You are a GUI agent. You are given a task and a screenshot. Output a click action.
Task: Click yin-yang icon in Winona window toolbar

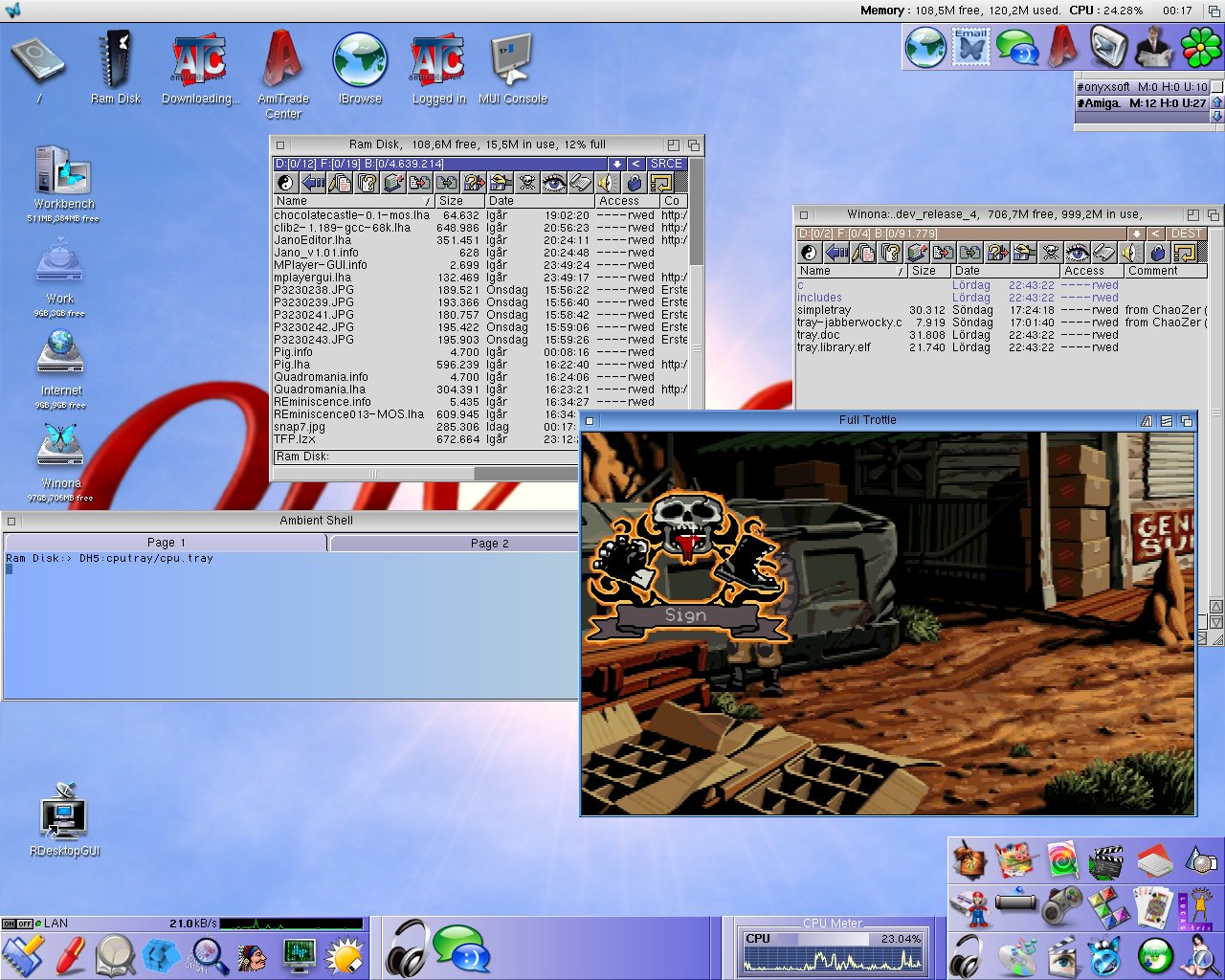click(x=810, y=253)
